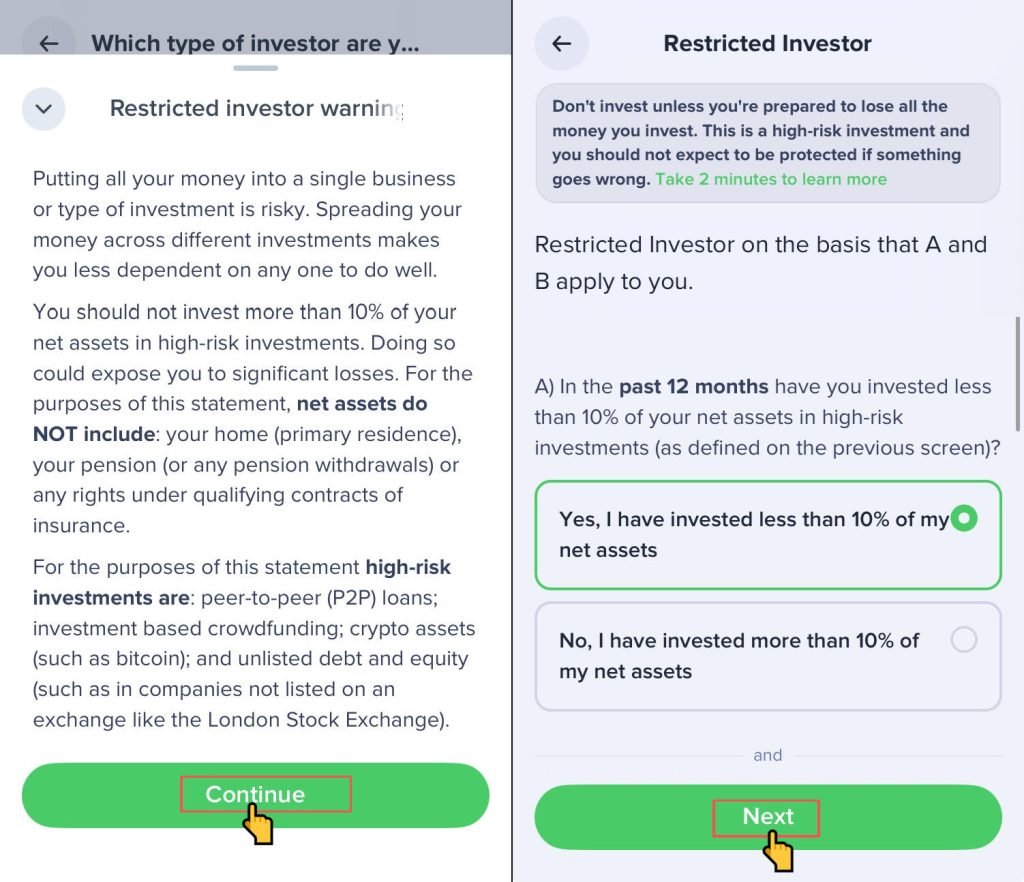Open the Take 2 minutes to learn more link
The height and width of the screenshot is (882, 1024).
coord(770,179)
